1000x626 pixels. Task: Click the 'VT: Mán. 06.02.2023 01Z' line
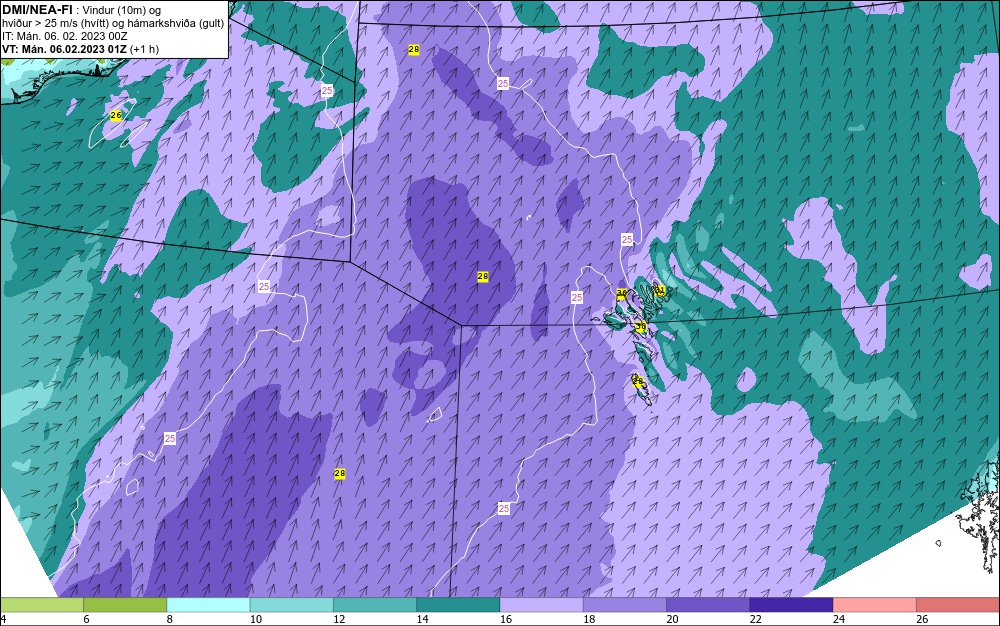64,49
